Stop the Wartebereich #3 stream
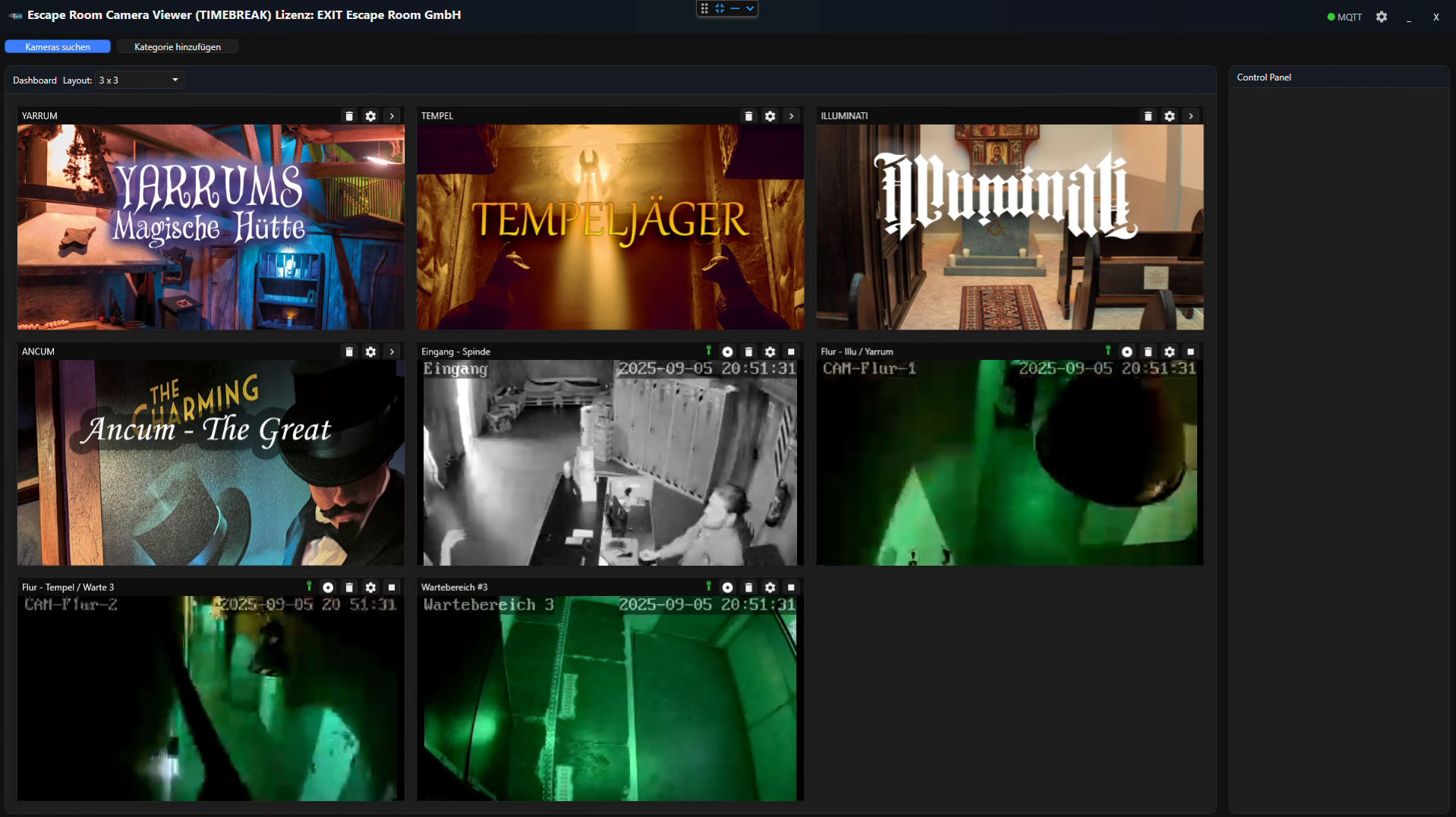1456x817 pixels. (x=791, y=587)
